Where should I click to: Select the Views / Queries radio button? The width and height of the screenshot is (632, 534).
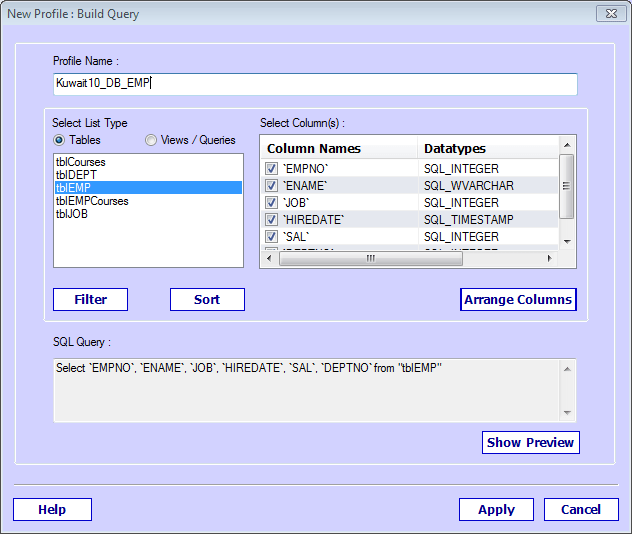pos(152,140)
